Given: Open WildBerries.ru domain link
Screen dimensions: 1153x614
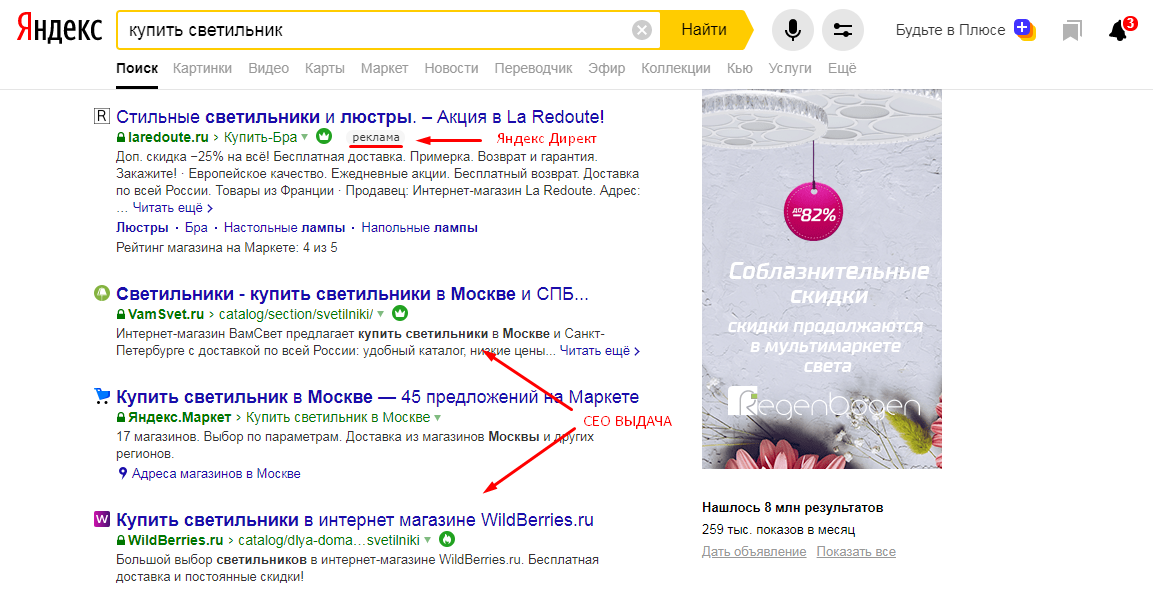Looking at the screenshot, I should pos(176,540).
